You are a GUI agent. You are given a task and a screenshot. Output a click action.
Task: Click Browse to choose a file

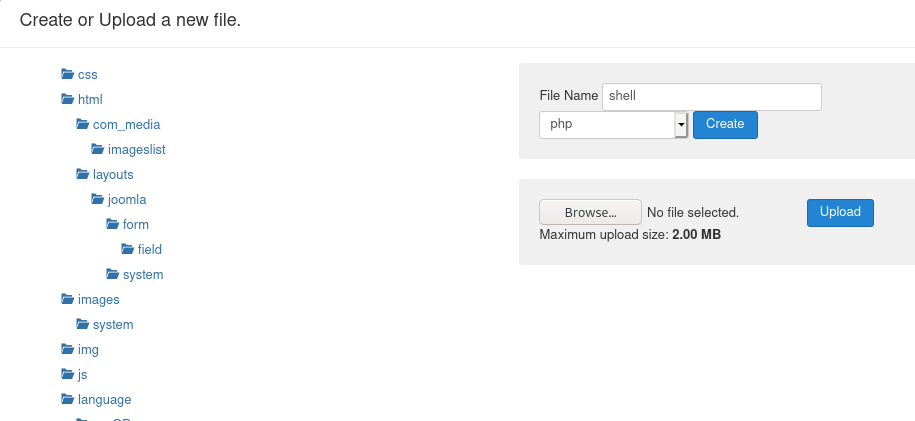591,213
